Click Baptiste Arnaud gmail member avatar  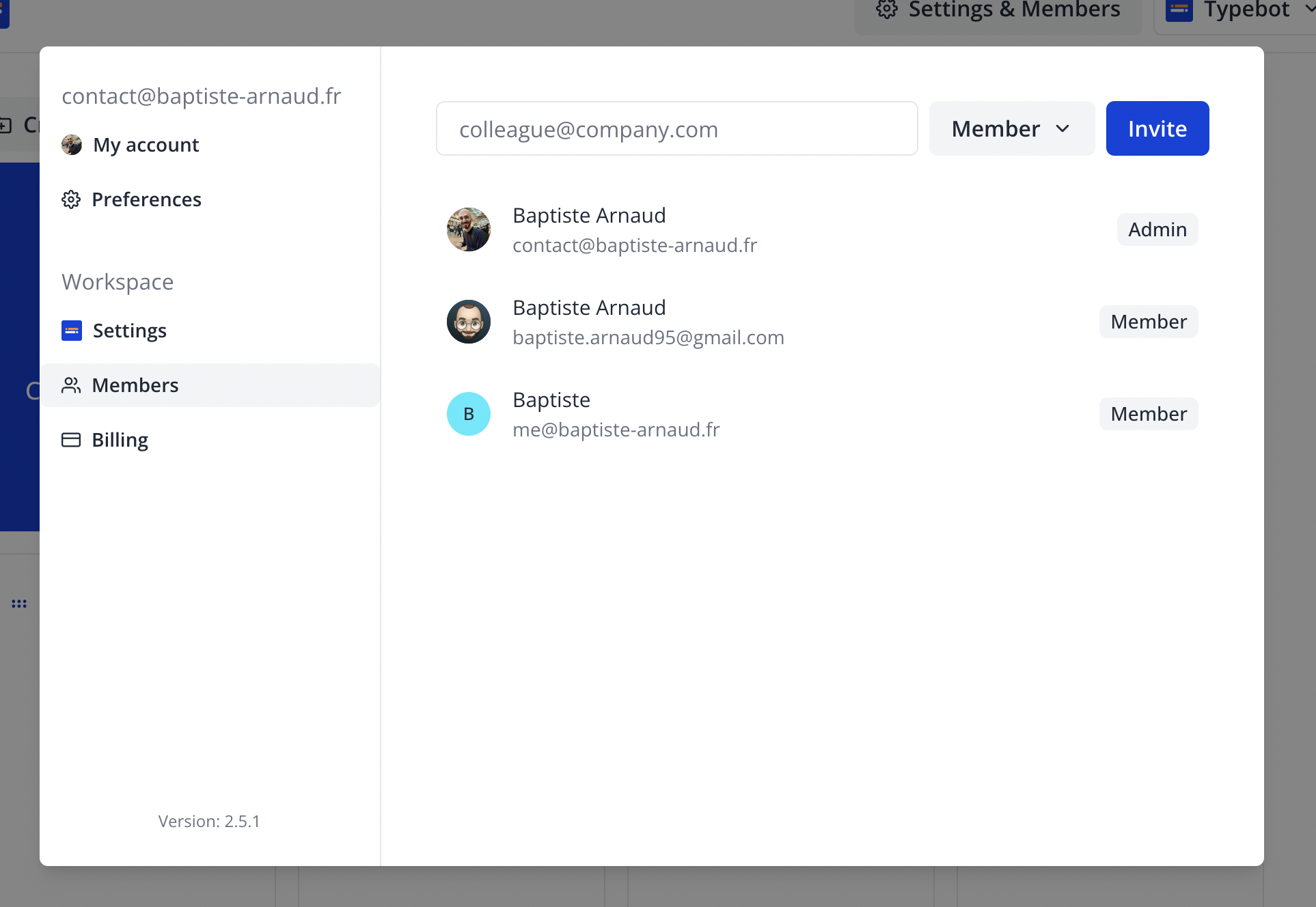pyautogui.click(x=468, y=321)
